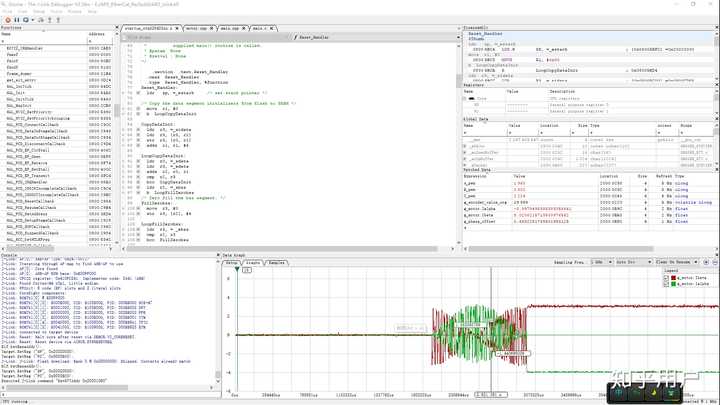Open the Samples tab in Data Graph
Viewport: 720px width, 405px height.
pyautogui.click(x=277, y=261)
